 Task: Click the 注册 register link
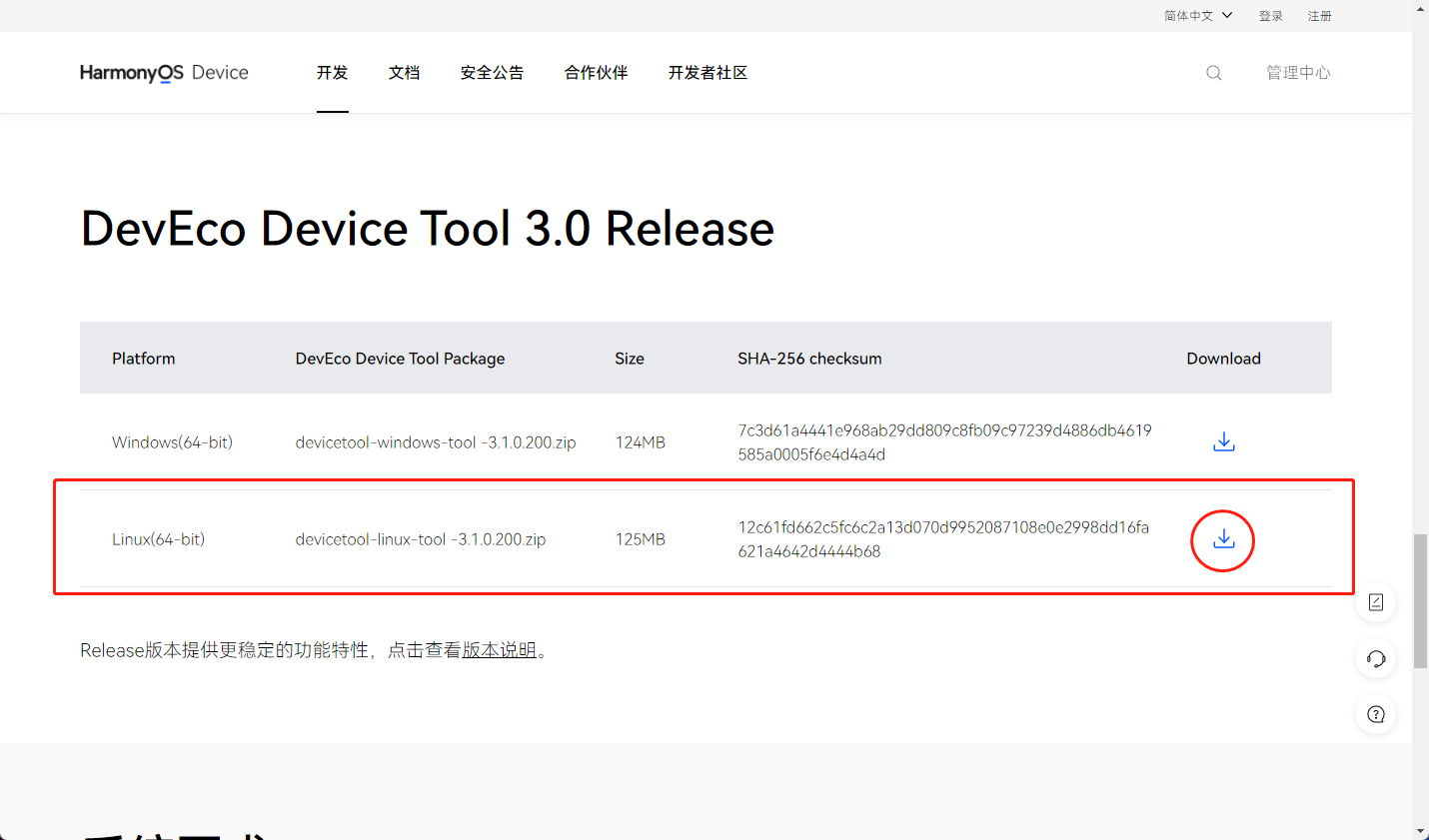1320,16
